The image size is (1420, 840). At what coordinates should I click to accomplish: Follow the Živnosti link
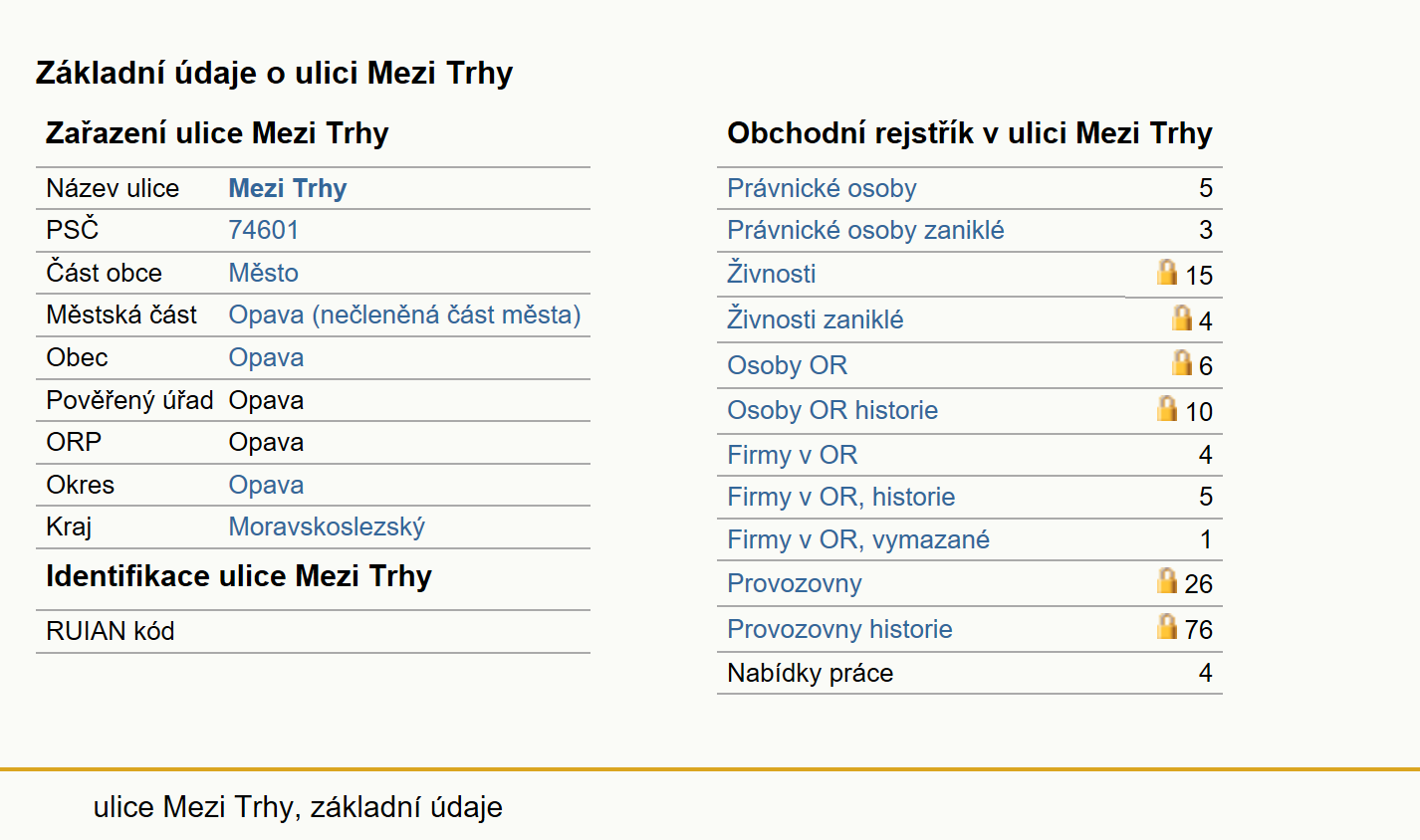772,274
